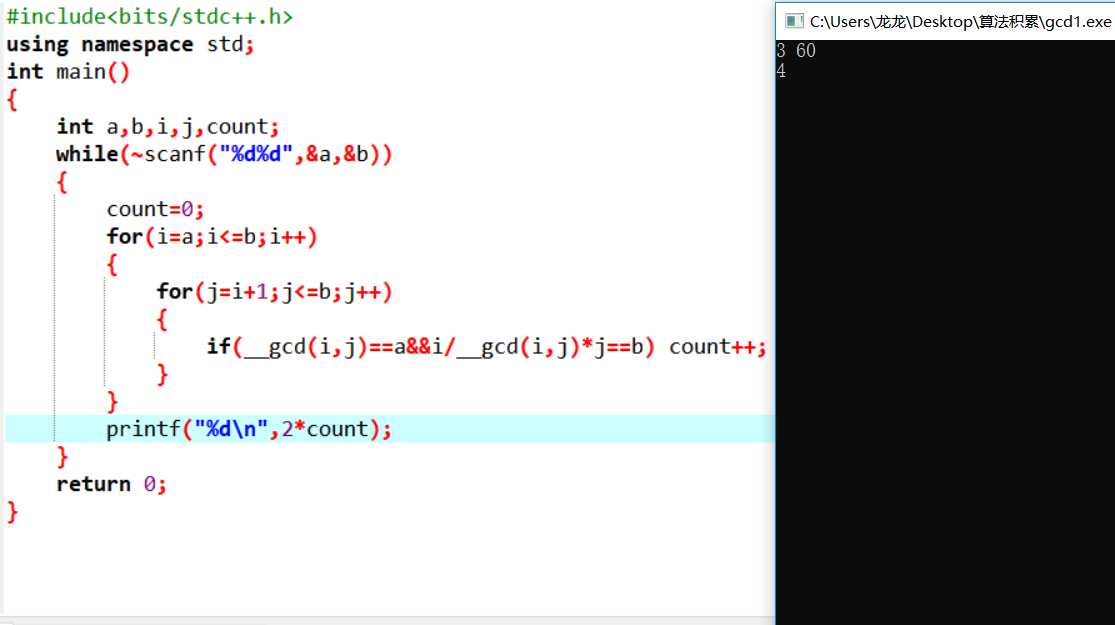
Task: Click the gcd1.exe console title path
Action: click(x=960, y=21)
